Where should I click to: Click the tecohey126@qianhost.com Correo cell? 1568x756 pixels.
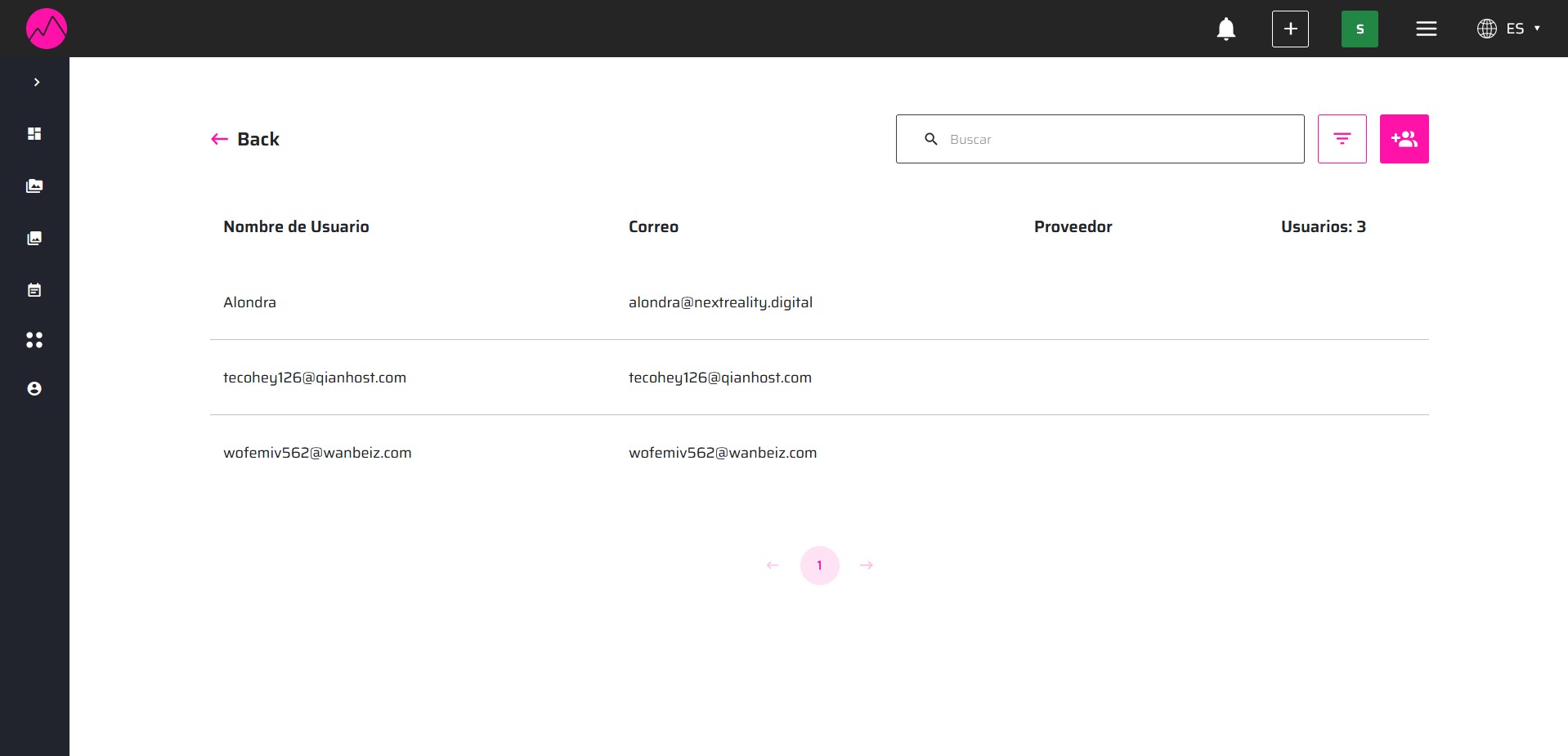[x=720, y=378]
